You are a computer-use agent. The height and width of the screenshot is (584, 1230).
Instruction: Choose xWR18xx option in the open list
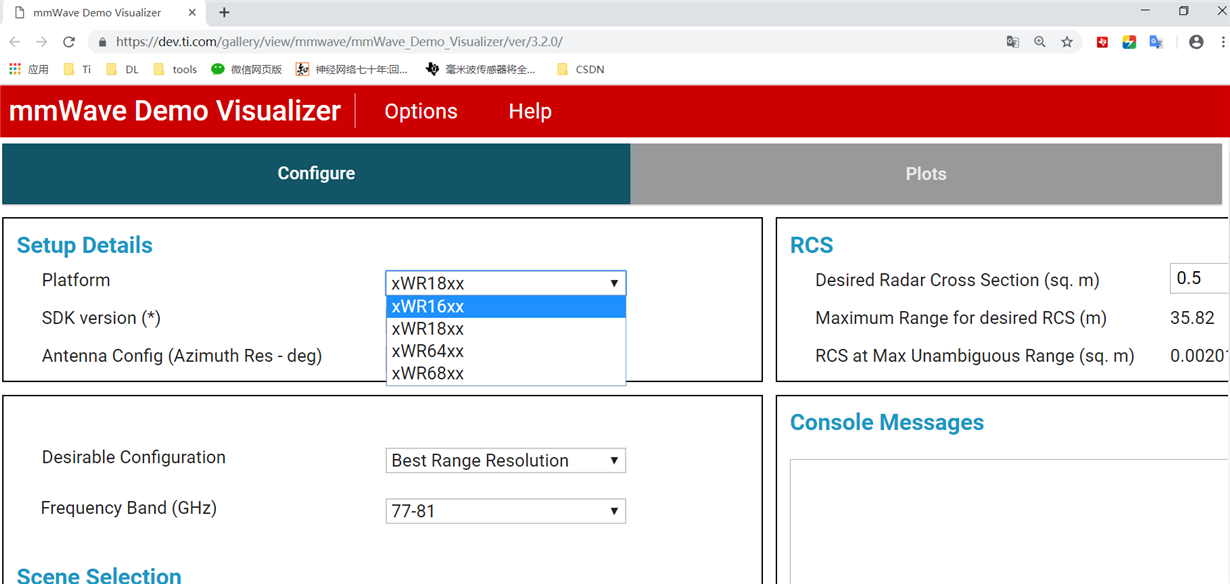pyautogui.click(x=506, y=329)
